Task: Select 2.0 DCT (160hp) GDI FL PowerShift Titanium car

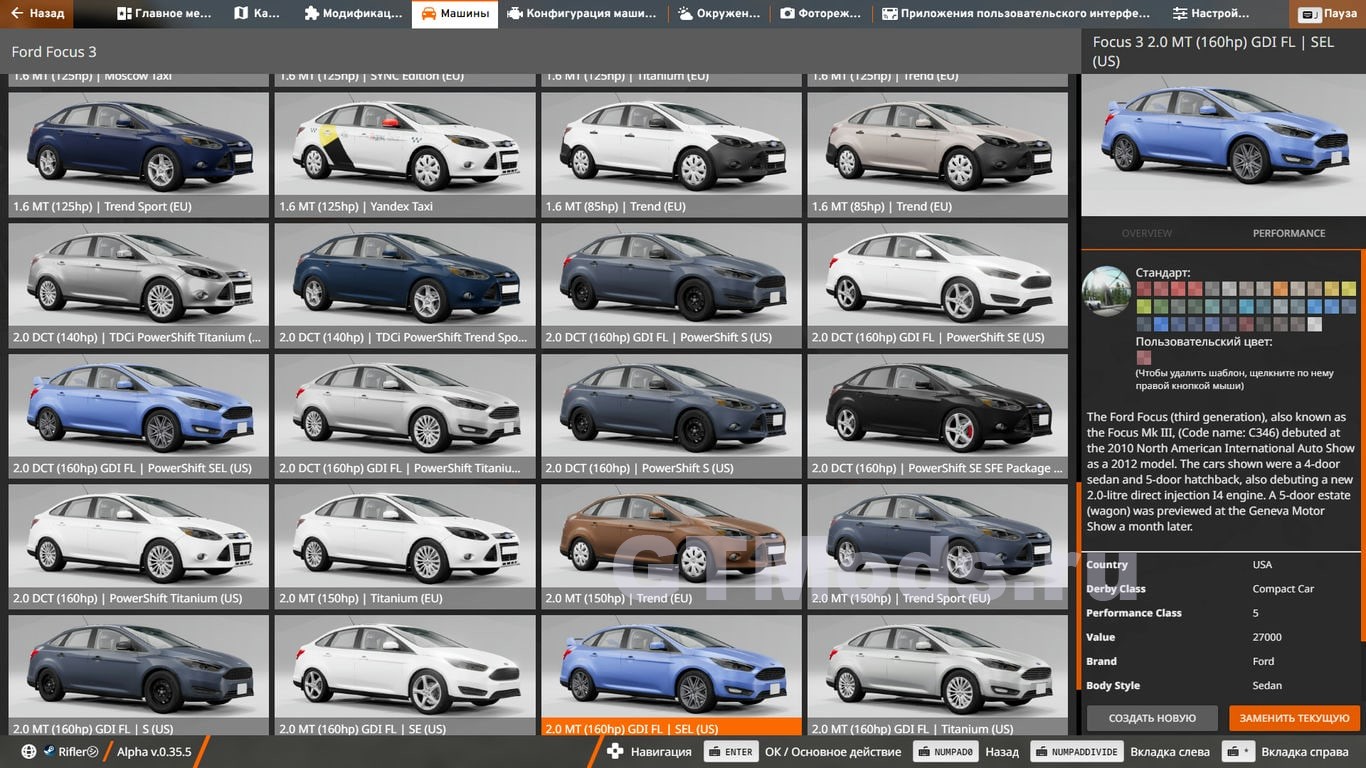Action: click(405, 417)
